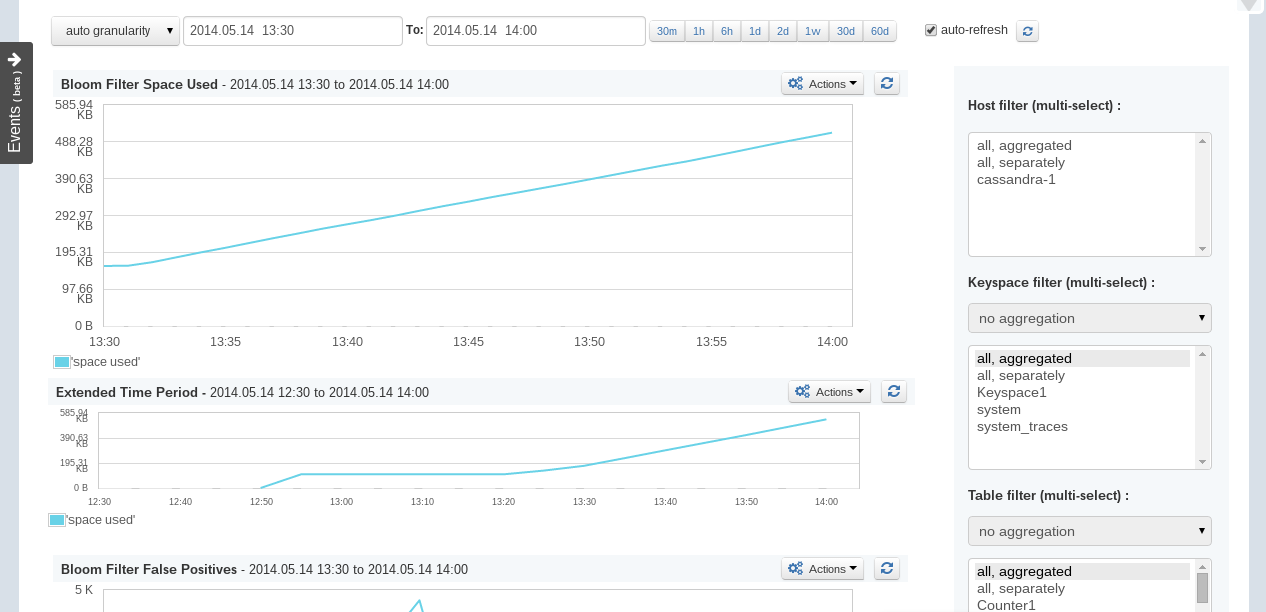Select the 1h time range button
Screen dimensions: 1266x612
tap(699, 31)
